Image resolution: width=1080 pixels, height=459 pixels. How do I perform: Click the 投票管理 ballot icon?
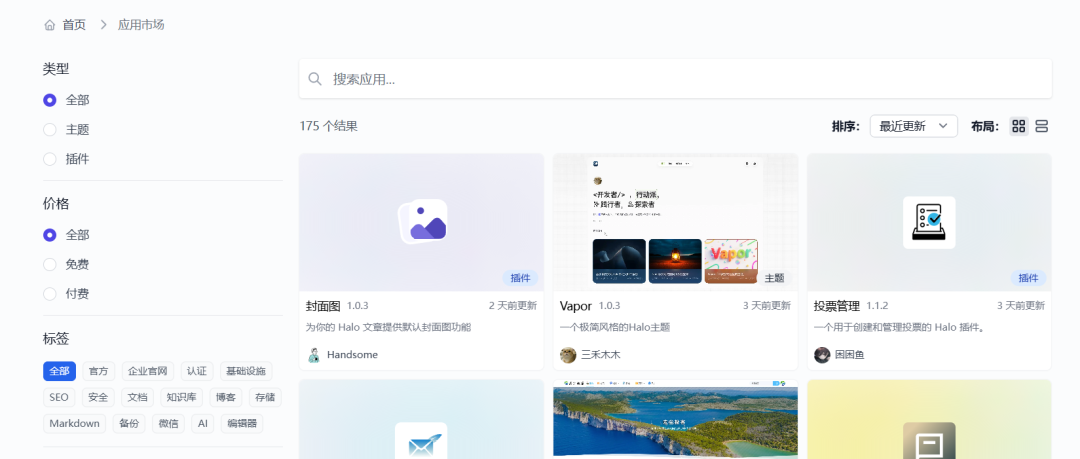pyautogui.click(x=929, y=223)
